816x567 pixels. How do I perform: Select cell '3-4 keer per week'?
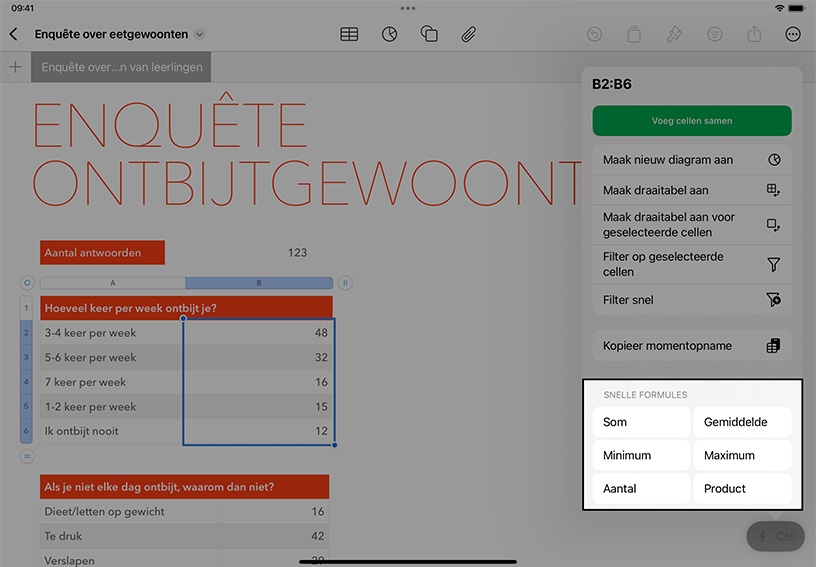[111, 333]
